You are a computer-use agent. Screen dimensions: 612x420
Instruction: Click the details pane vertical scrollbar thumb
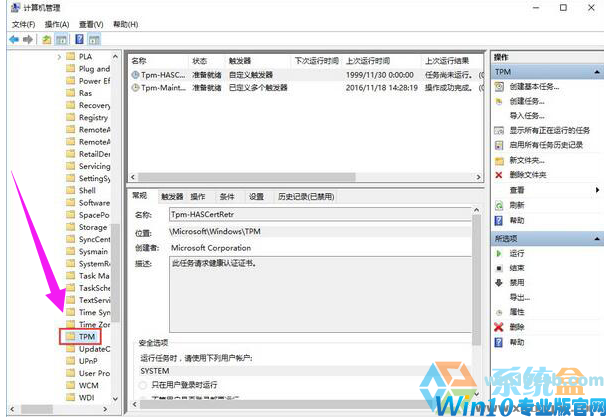point(476,279)
